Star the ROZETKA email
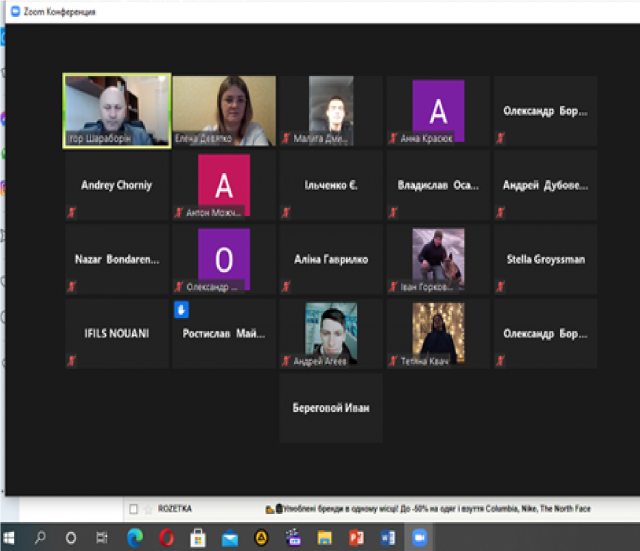The image size is (640, 551). pyautogui.click(x=148, y=509)
